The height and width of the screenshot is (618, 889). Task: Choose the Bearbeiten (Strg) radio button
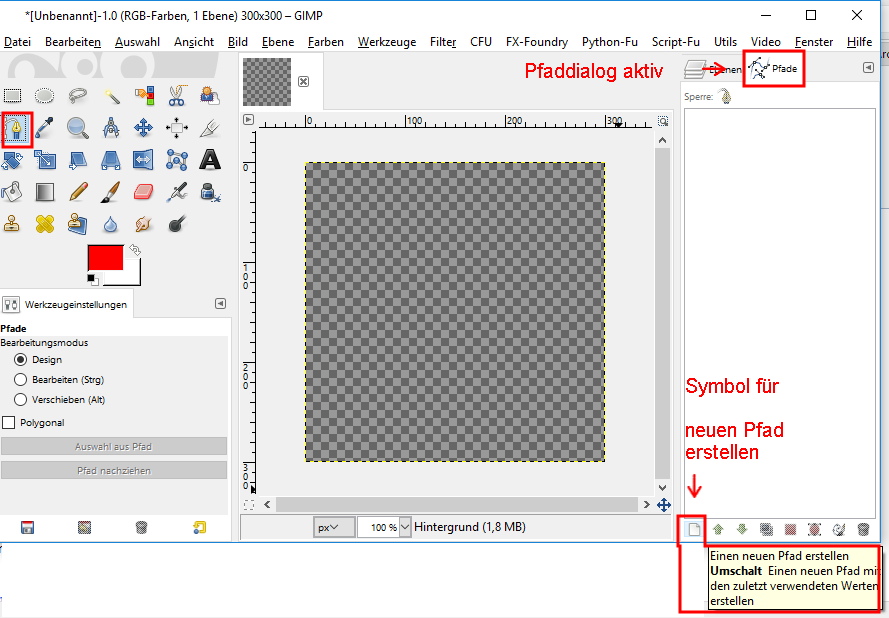pos(20,379)
